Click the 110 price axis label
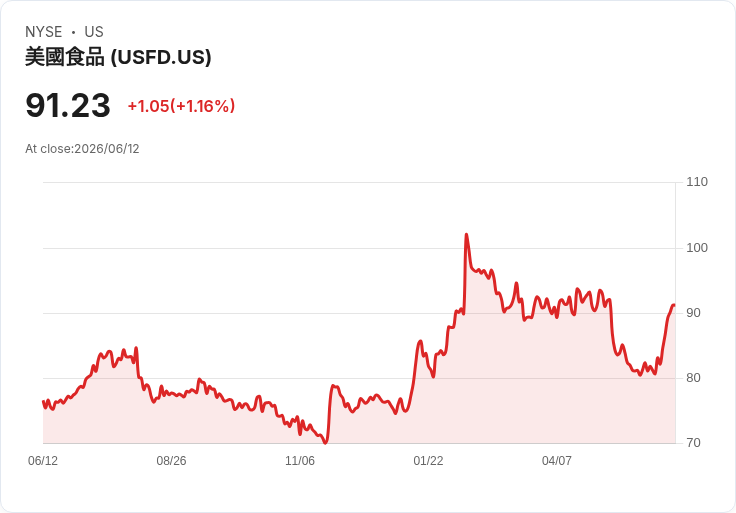This screenshot has width=736, height=513. coord(697,182)
